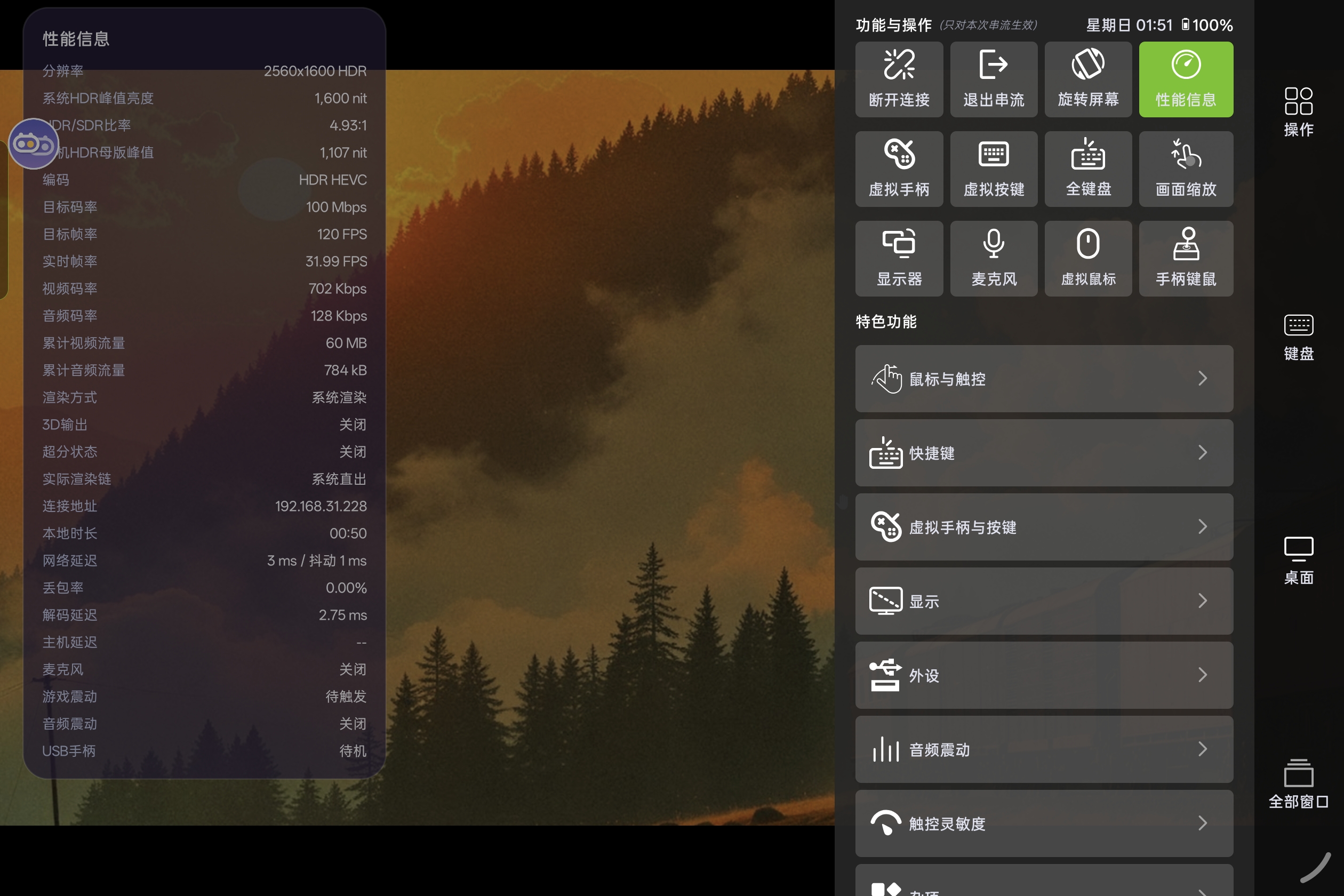Image resolution: width=1344 pixels, height=896 pixels.
Task: Expand the Peripherals (外设) row
Action: coord(1044,675)
